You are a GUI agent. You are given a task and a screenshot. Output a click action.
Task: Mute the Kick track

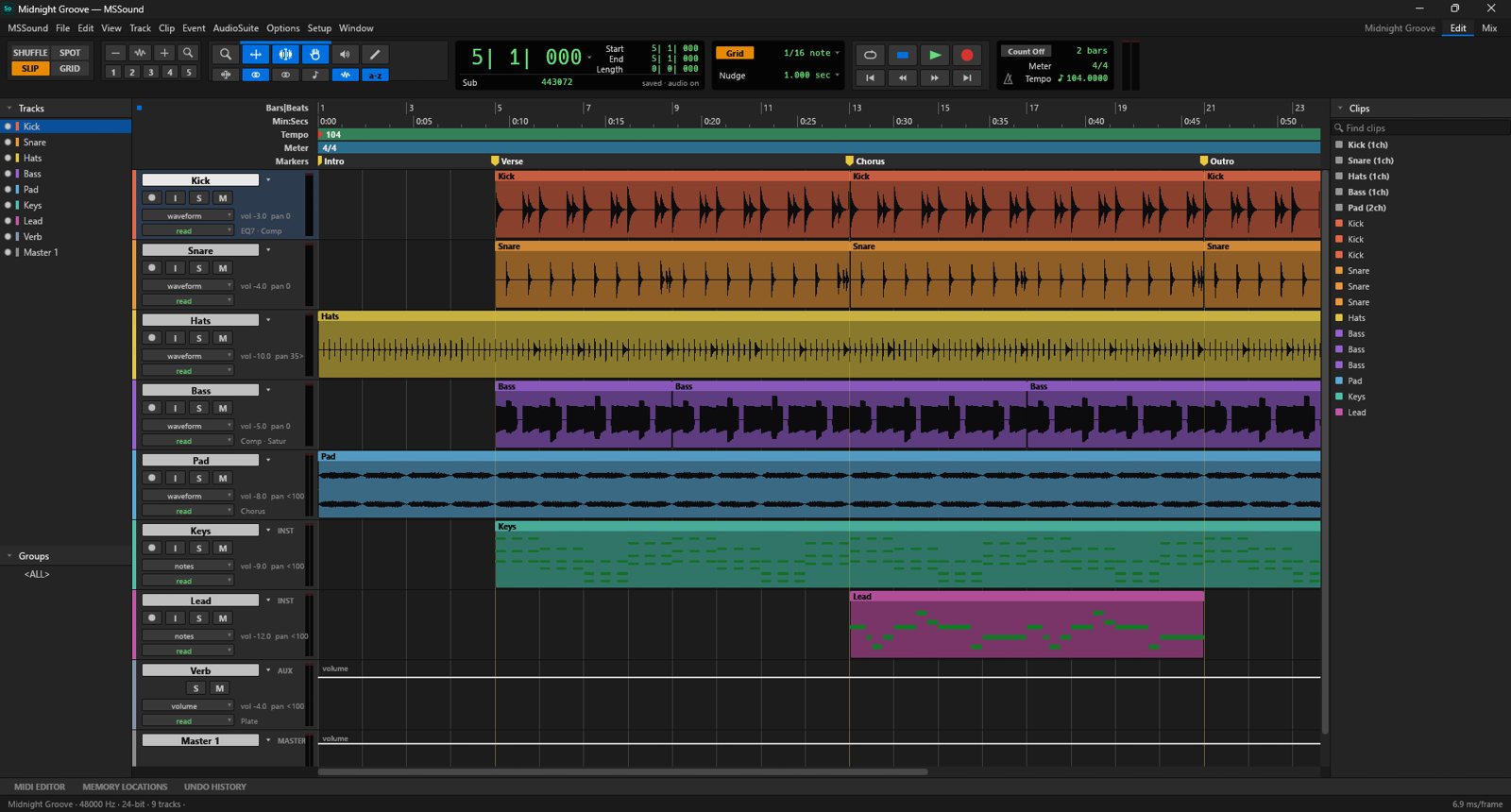point(222,197)
